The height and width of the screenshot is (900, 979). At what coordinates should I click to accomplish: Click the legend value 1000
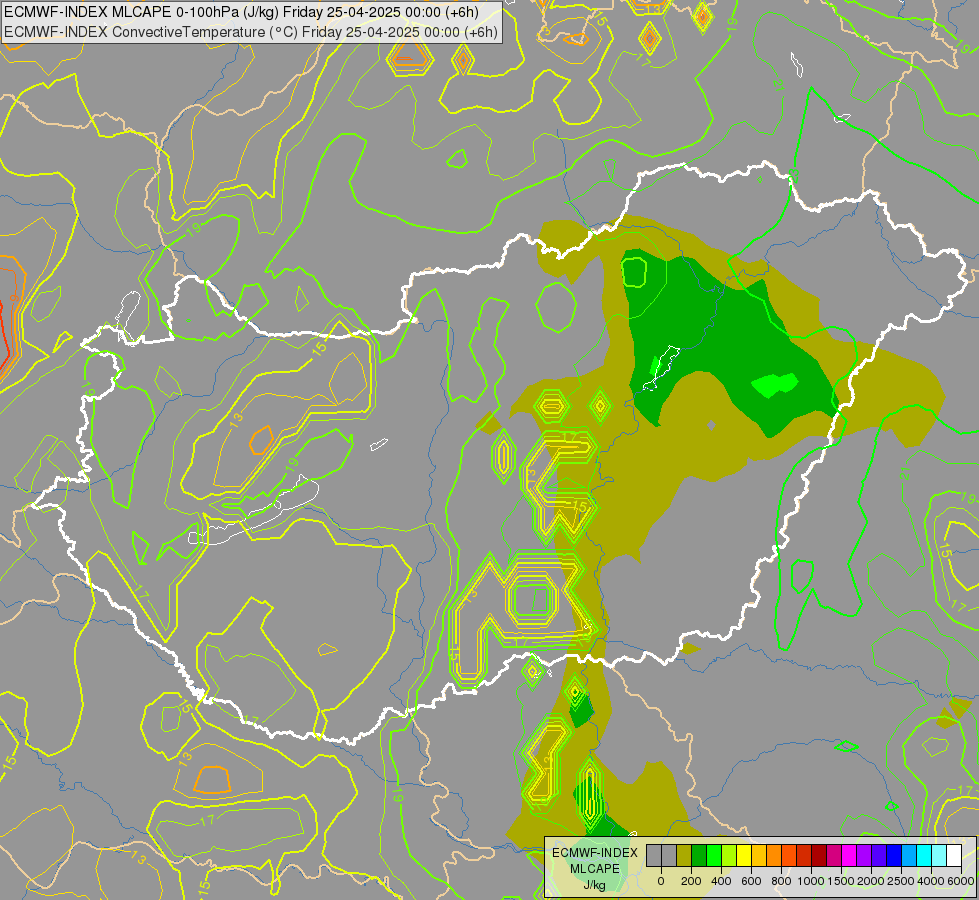pos(811,881)
